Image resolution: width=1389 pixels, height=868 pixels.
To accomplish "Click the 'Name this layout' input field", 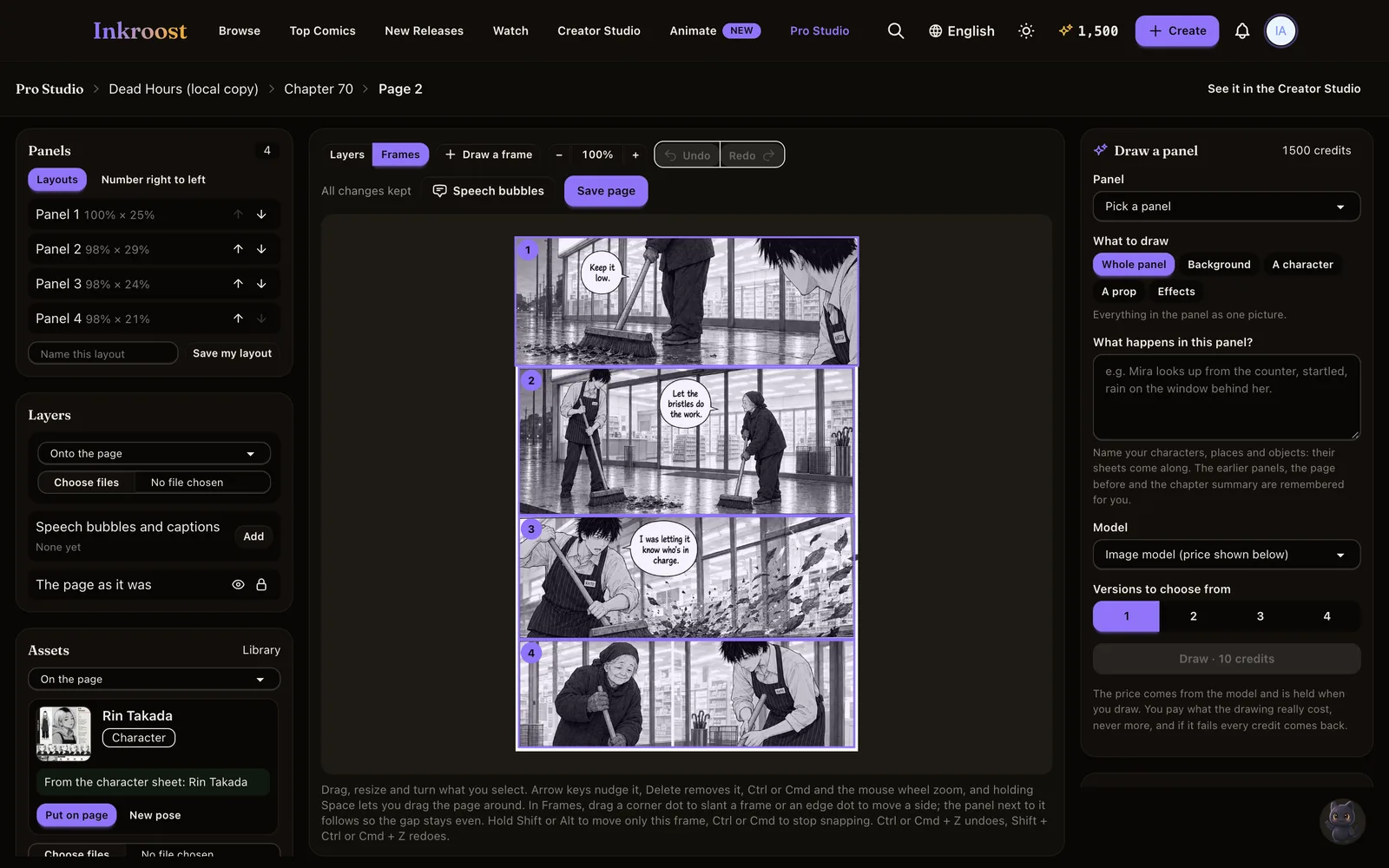I will [x=102, y=353].
